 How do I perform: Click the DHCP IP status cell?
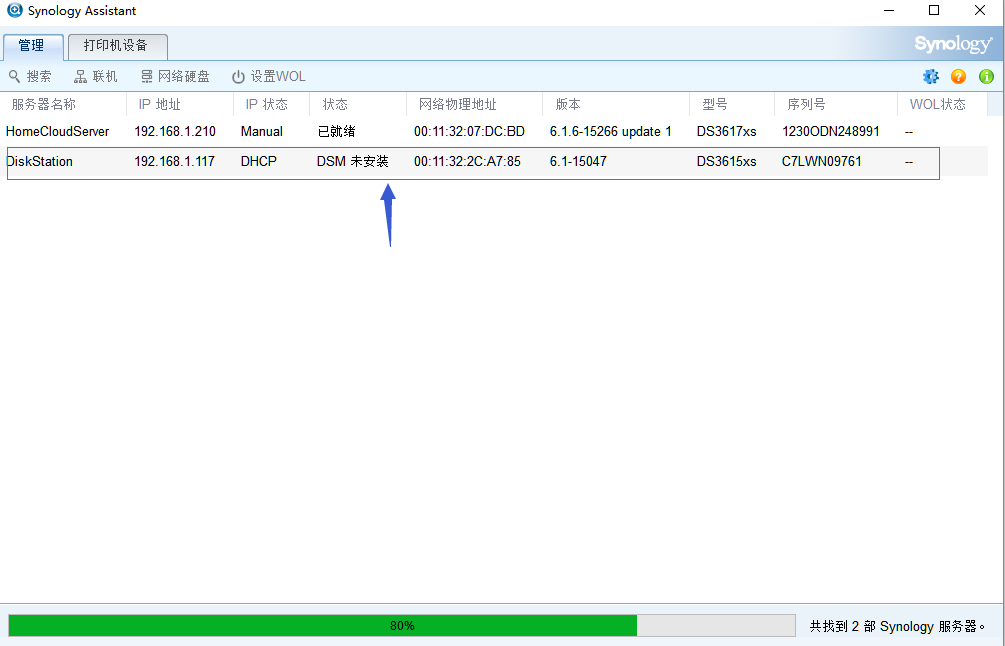258,162
